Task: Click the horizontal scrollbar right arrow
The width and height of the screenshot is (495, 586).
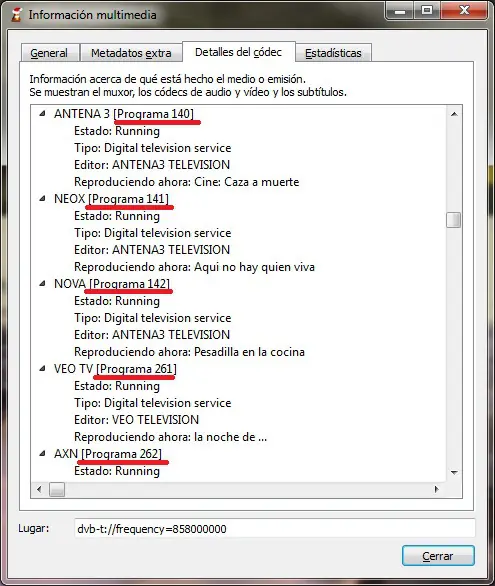Action: (x=436, y=489)
